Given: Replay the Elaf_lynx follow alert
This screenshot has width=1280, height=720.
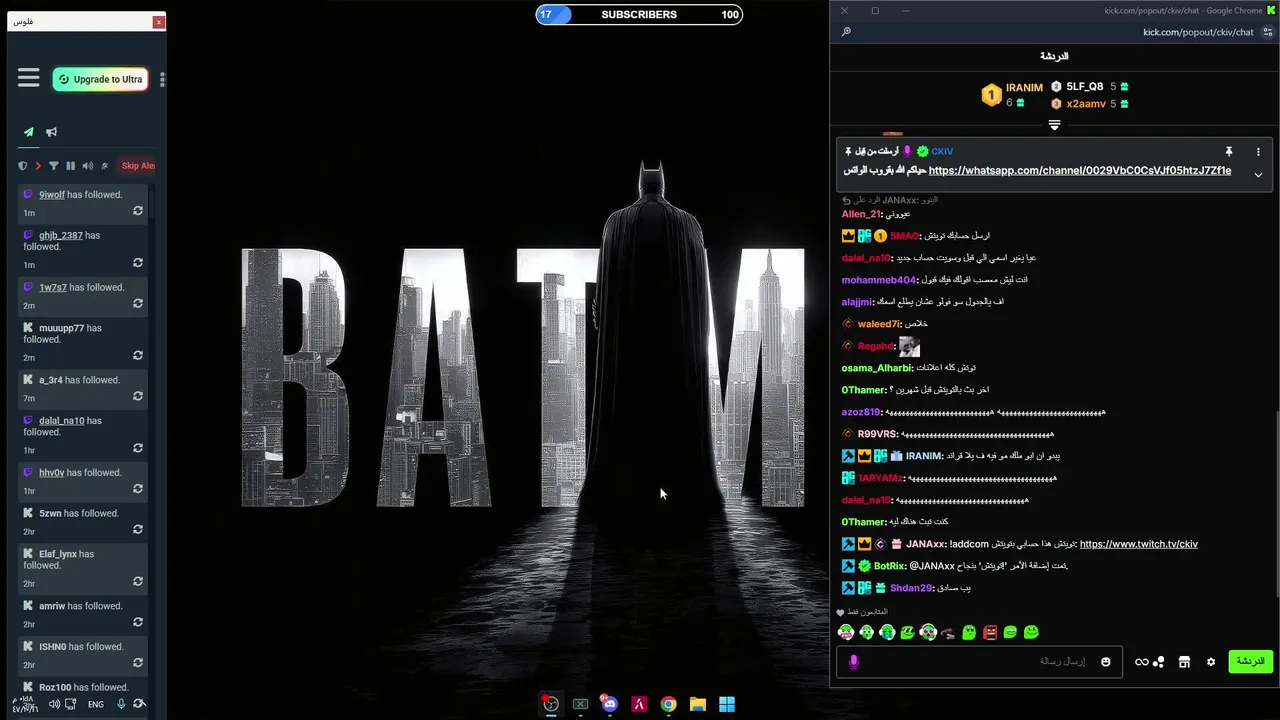Looking at the screenshot, I should click(138, 582).
